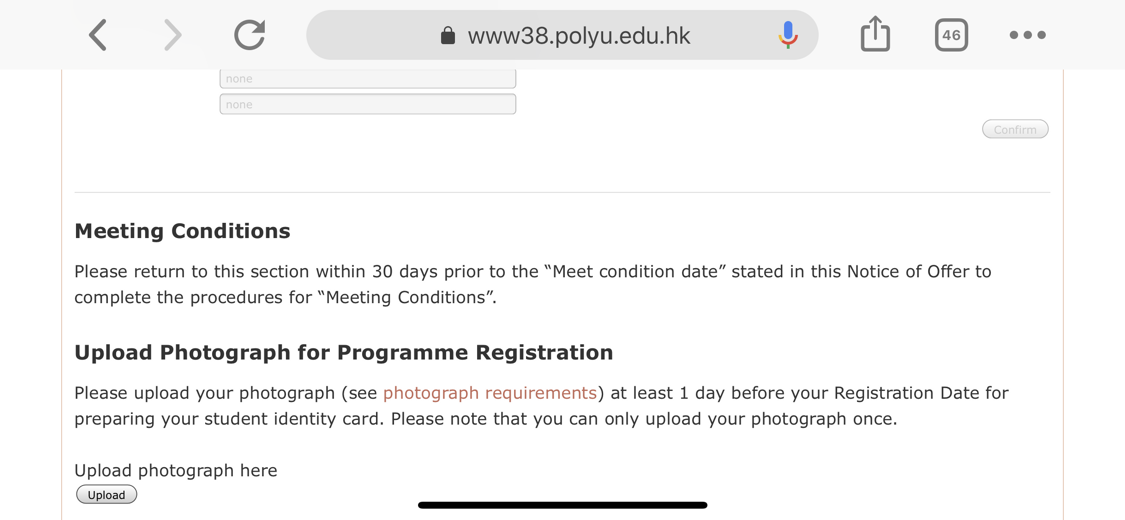This screenshot has height=520, width=1125.
Task: Open the tab switcher showing 46 tabs
Action: (951, 35)
